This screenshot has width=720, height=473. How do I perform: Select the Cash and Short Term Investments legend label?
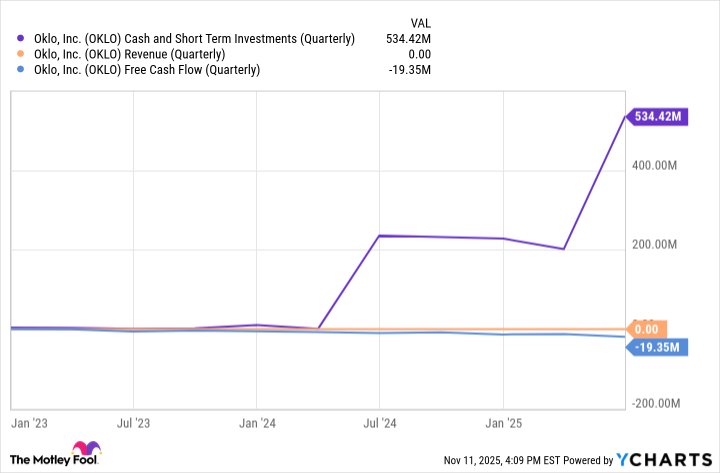194,39
